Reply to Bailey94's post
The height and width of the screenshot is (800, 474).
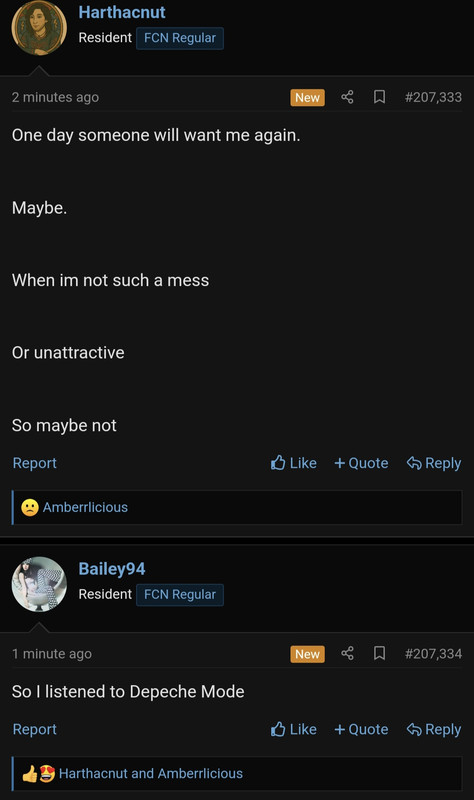(434, 729)
